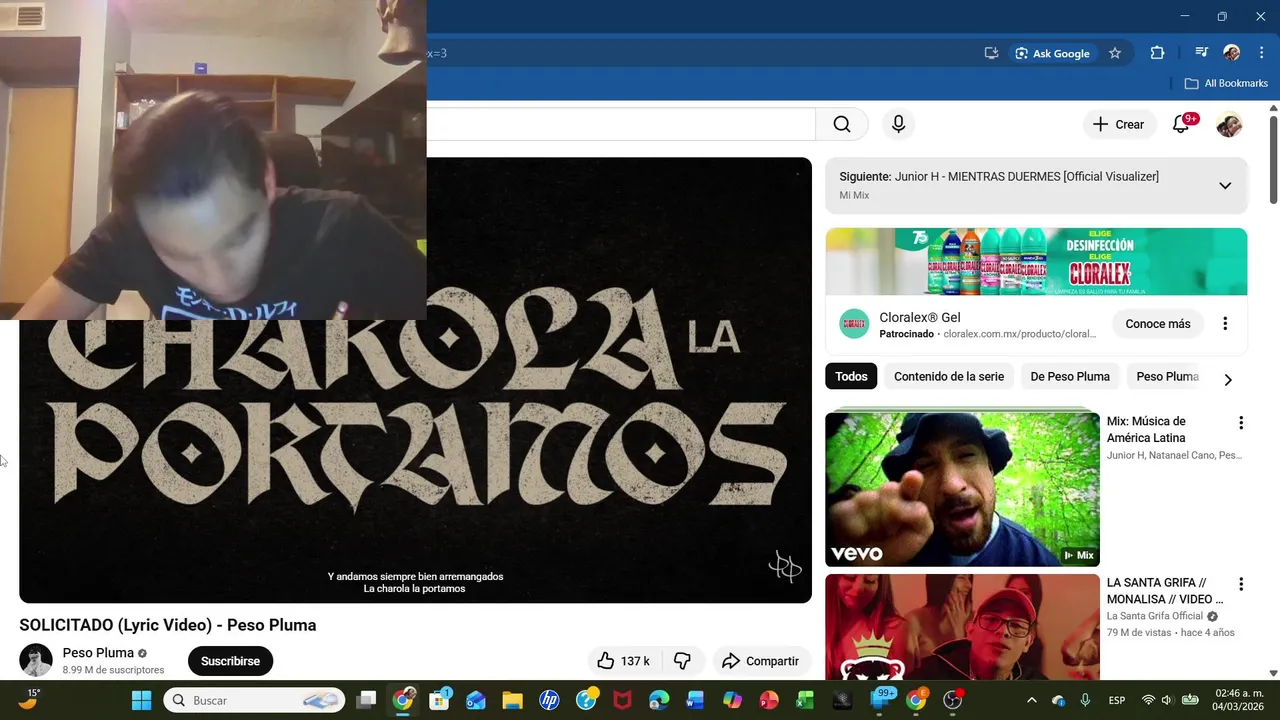
Task: Click the tray microphone icon
Action: [1085, 700]
